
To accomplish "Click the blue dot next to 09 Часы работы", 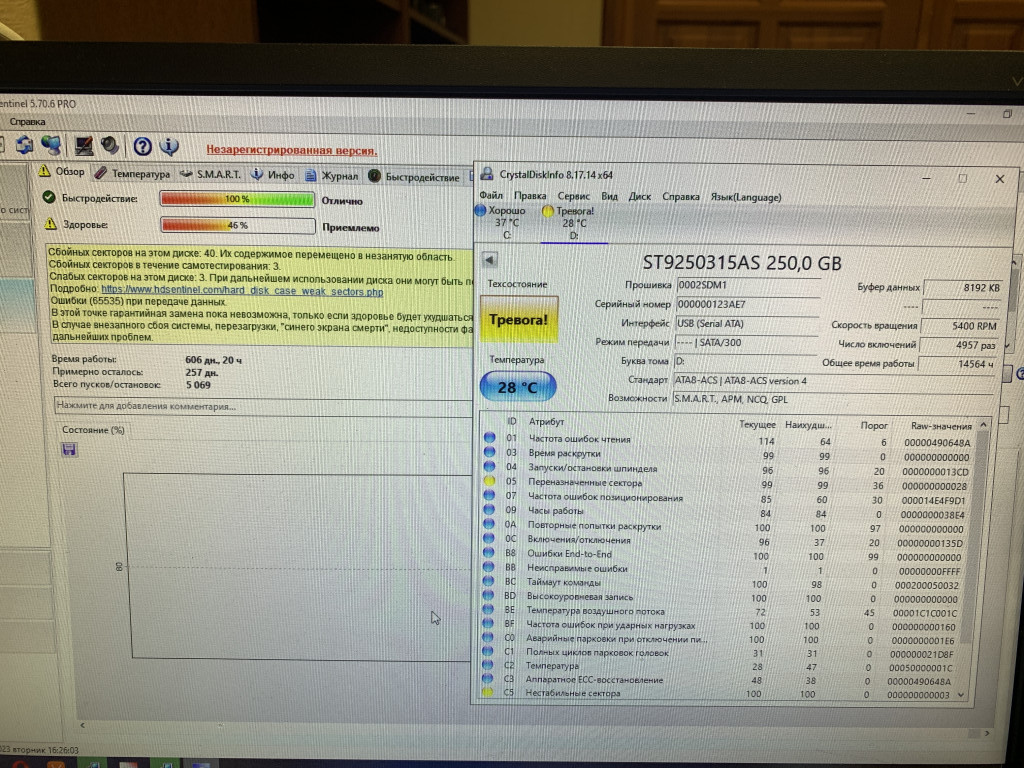I will tap(488, 510).
